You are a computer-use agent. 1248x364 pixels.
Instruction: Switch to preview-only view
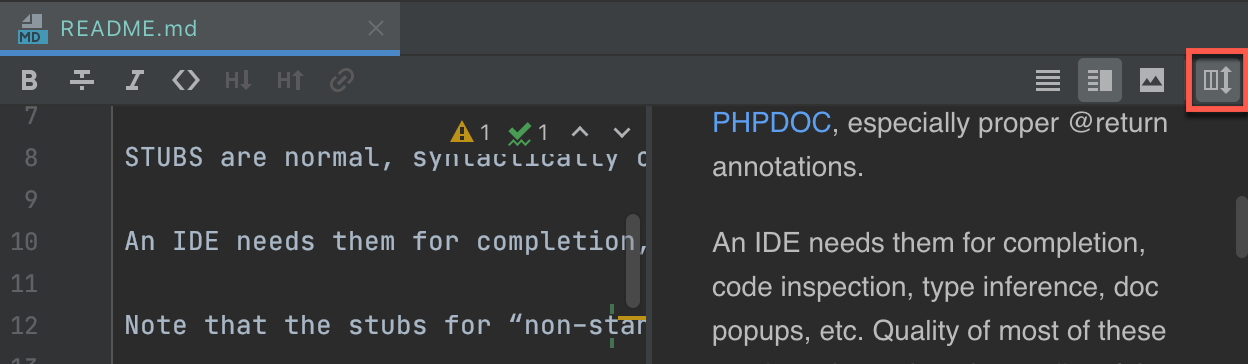(x=1152, y=80)
